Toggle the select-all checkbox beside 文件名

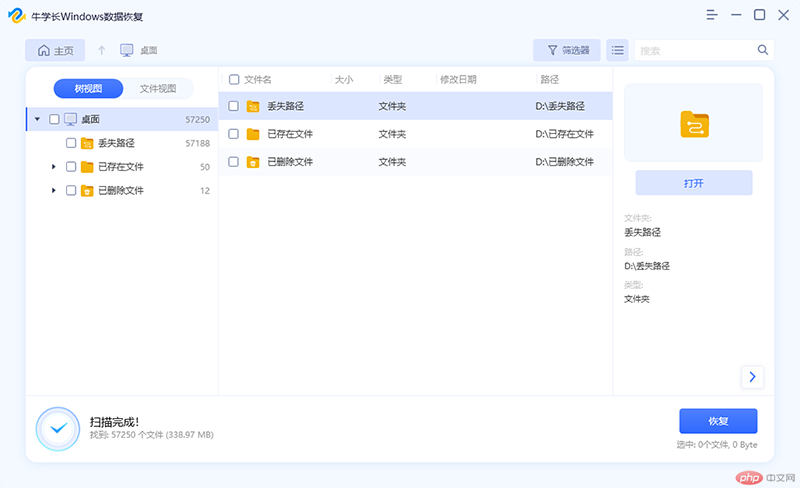(233, 79)
